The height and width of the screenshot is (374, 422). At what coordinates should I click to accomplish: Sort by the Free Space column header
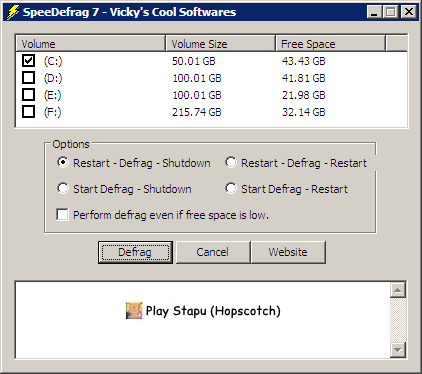[x=330, y=44]
